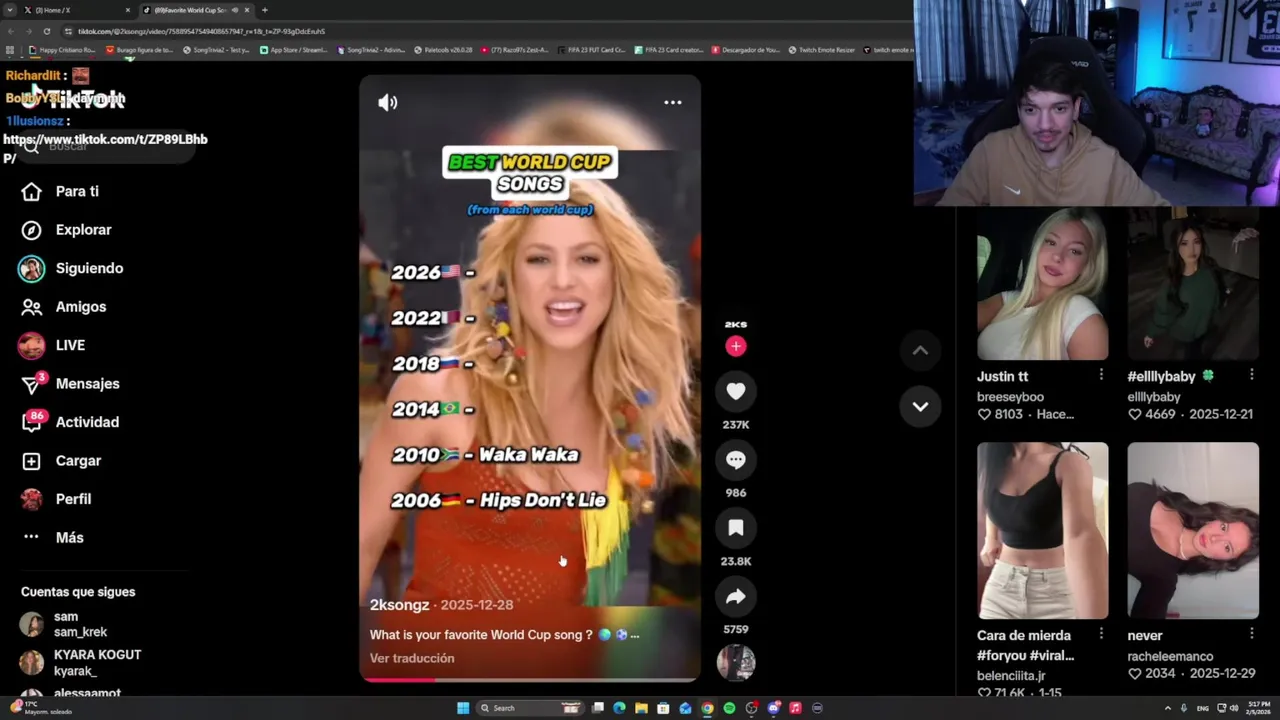Open the three-dot options on the video

click(x=673, y=102)
